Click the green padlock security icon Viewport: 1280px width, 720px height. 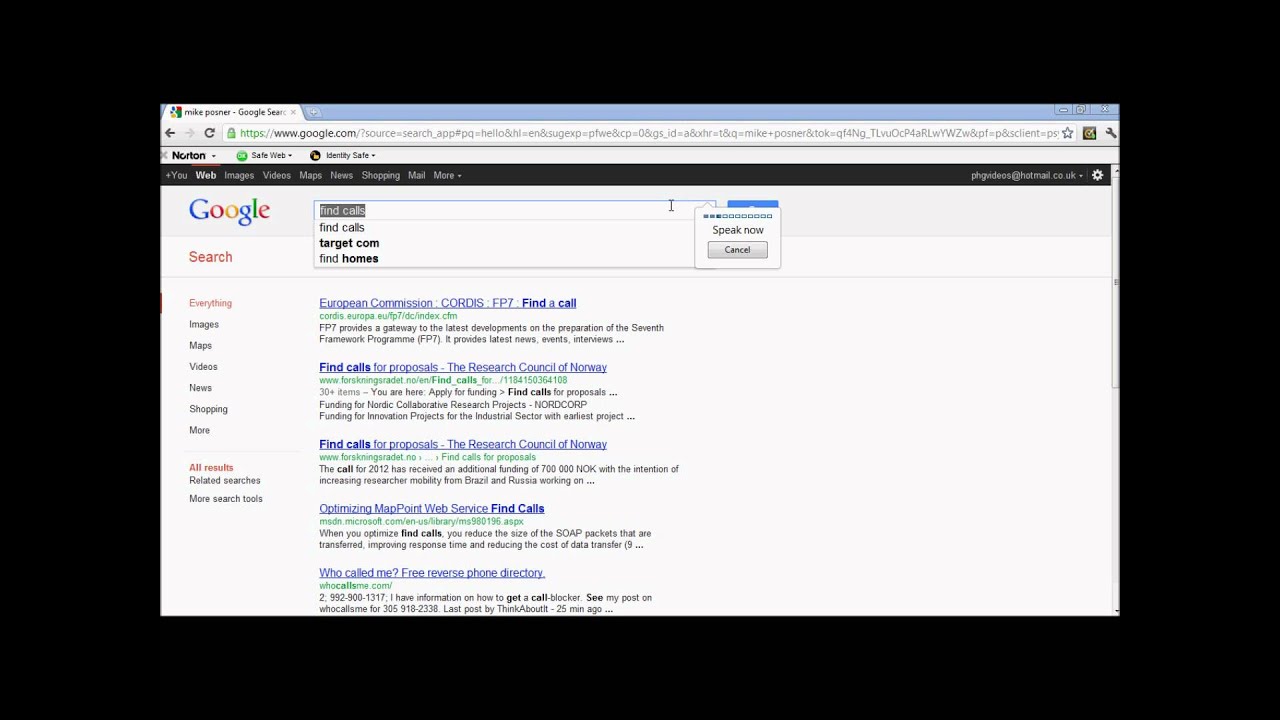pyautogui.click(x=231, y=133)
